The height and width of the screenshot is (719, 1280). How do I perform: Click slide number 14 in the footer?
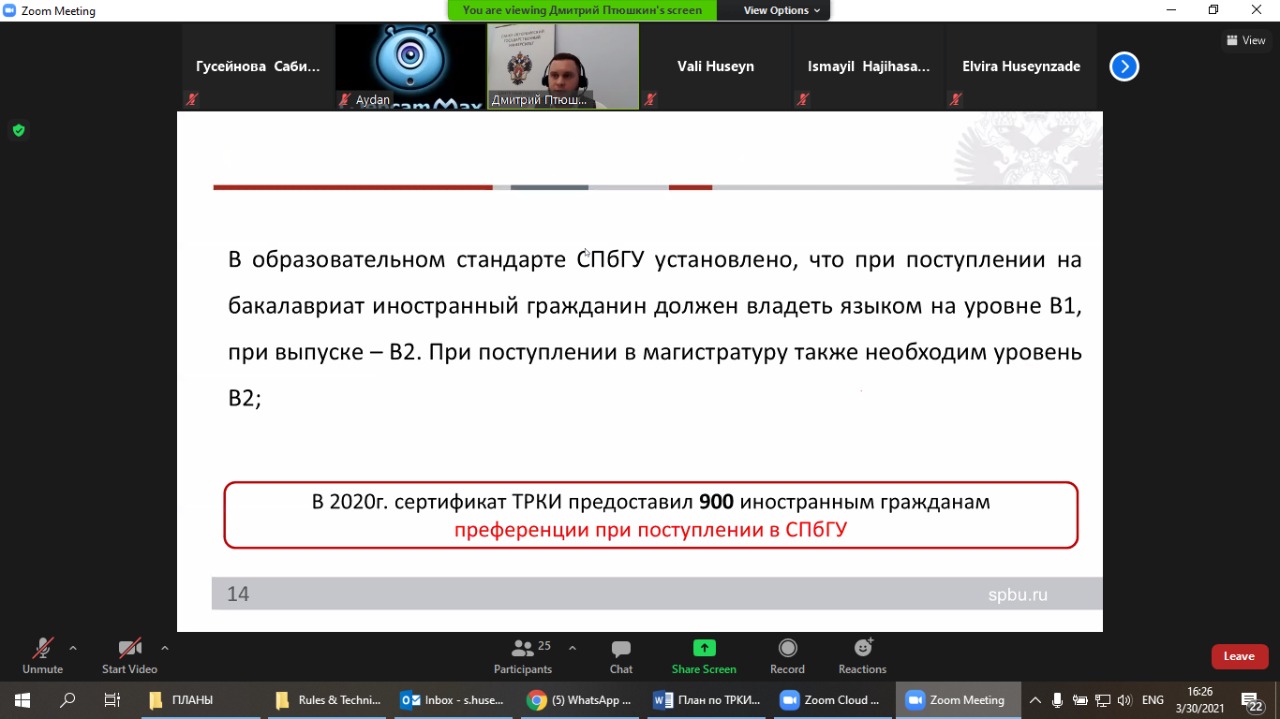click(238, 594)
